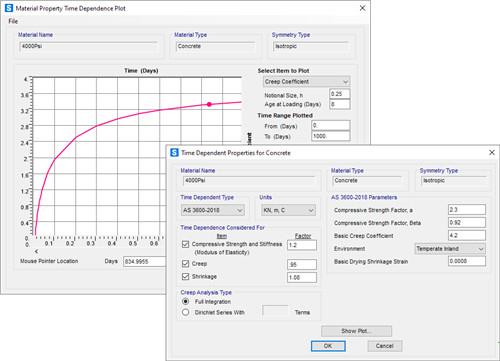
Task: Close the Material Property Time Dependence Plot window
Action: point(362,8)
